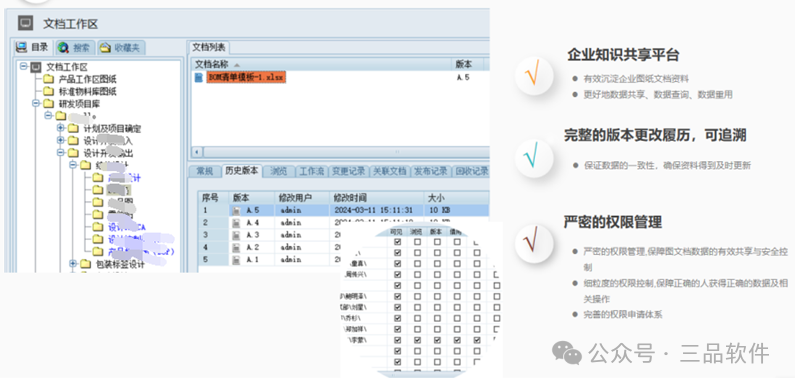Click the teal checkmark beside 完整的版本更改履历

pyautogui.click(x=532, y=157)
